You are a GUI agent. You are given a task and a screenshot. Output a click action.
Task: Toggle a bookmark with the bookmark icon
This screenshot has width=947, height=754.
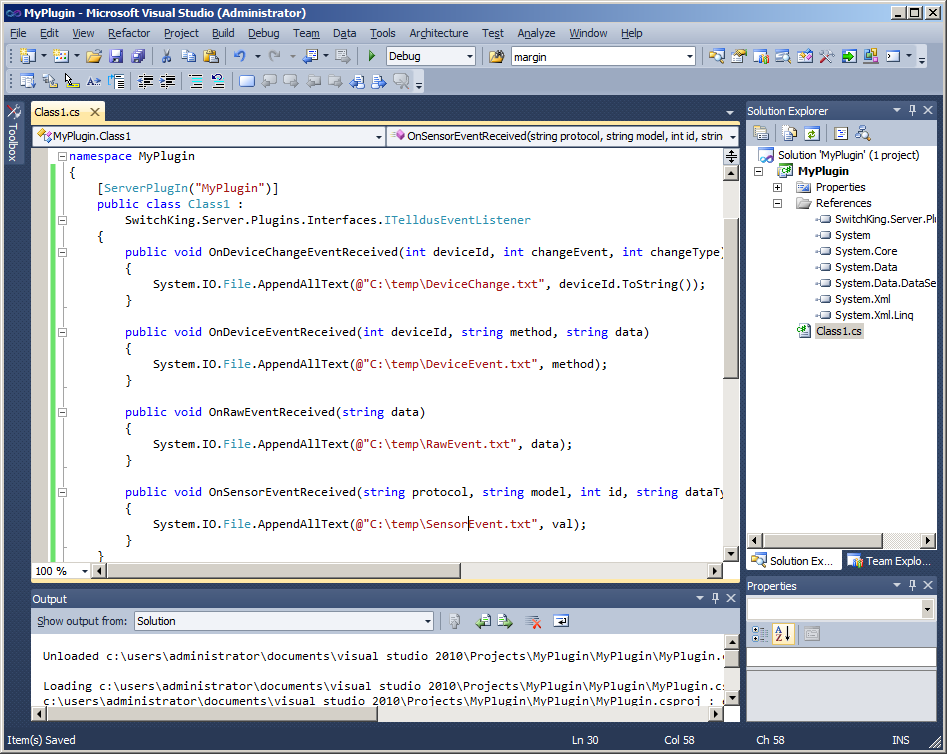(246, 82)
